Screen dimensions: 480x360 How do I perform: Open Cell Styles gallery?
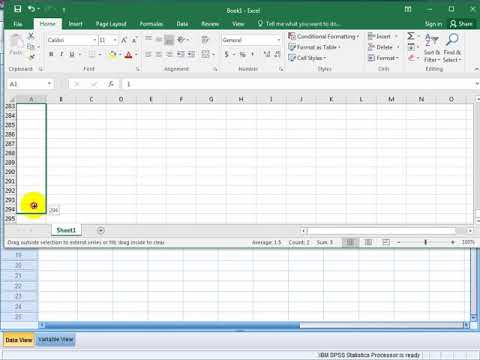pos(307,58)
